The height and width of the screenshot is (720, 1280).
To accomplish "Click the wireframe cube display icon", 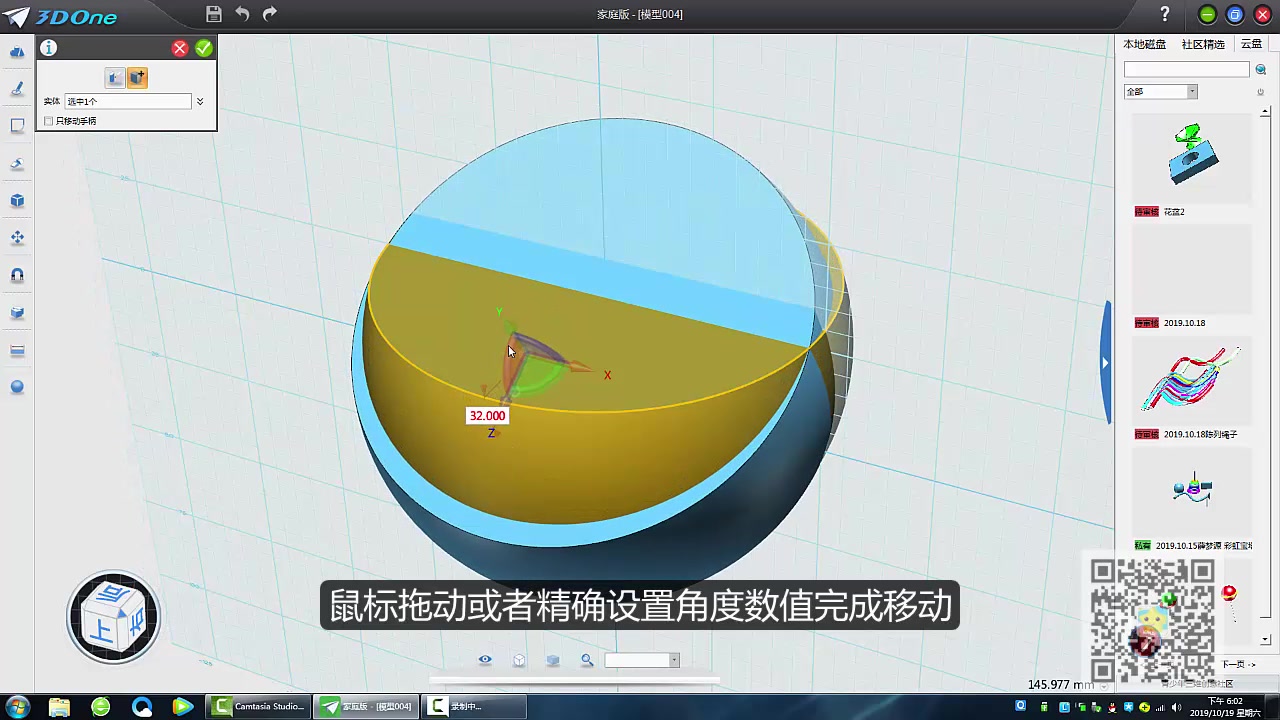I will [519, 660].
